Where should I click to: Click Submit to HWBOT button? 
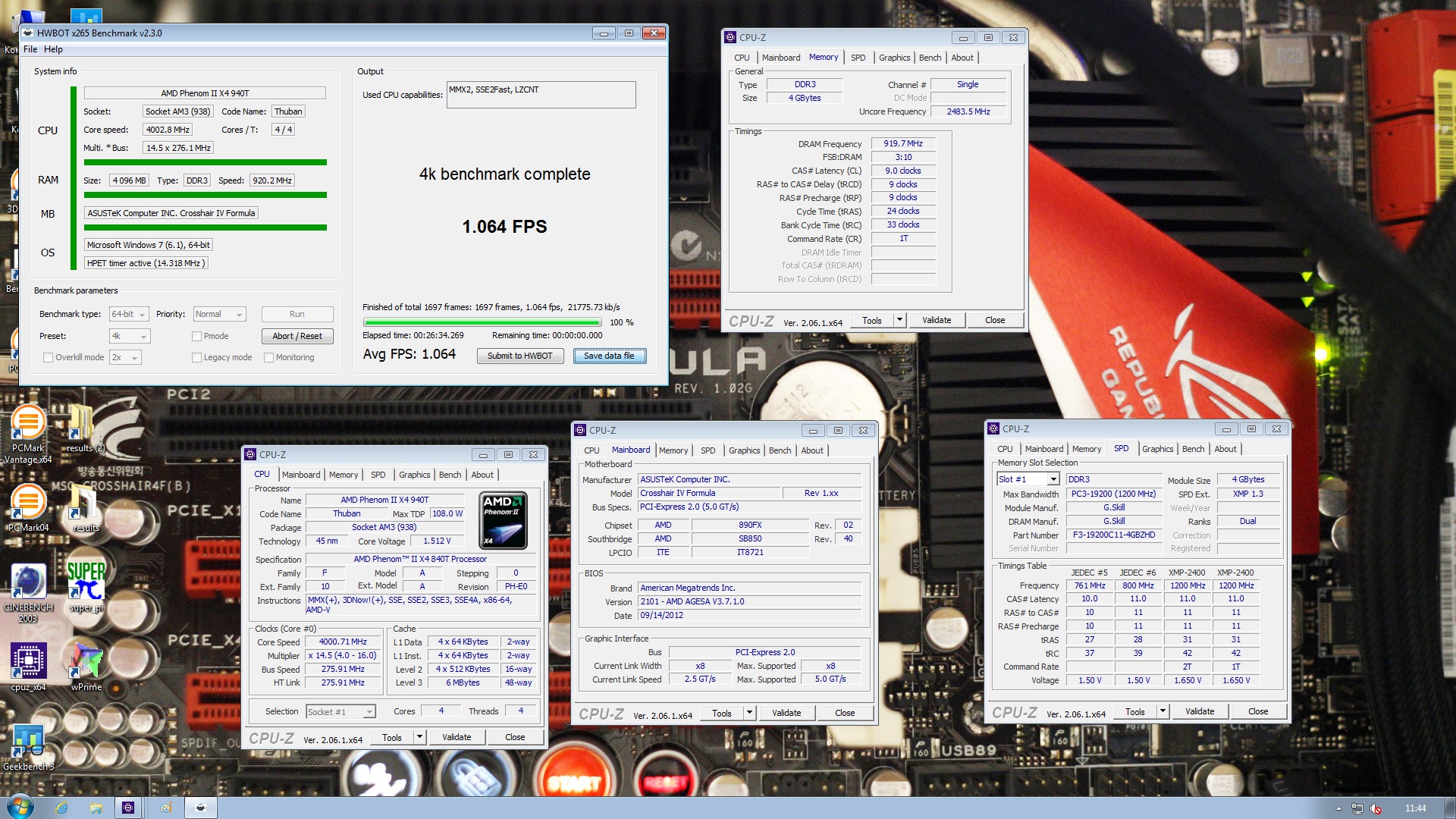pos(520,356)
